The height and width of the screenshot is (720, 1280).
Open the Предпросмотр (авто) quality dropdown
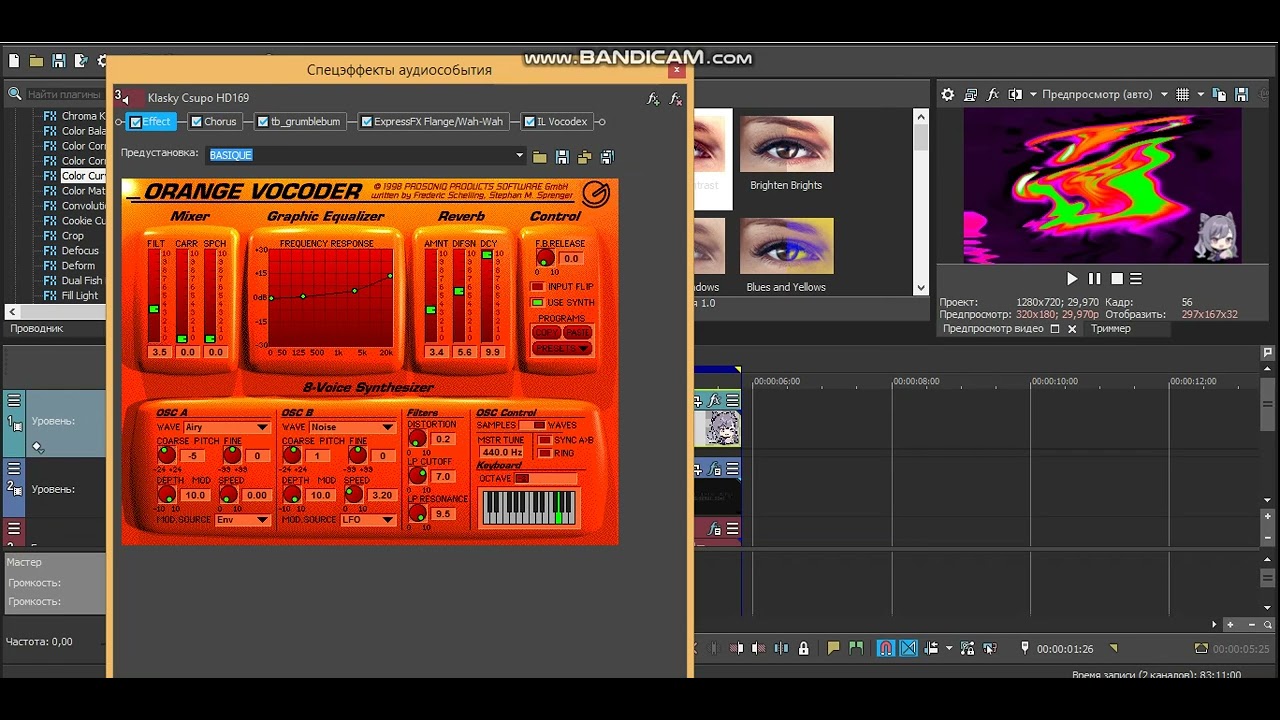point(1164,95)
